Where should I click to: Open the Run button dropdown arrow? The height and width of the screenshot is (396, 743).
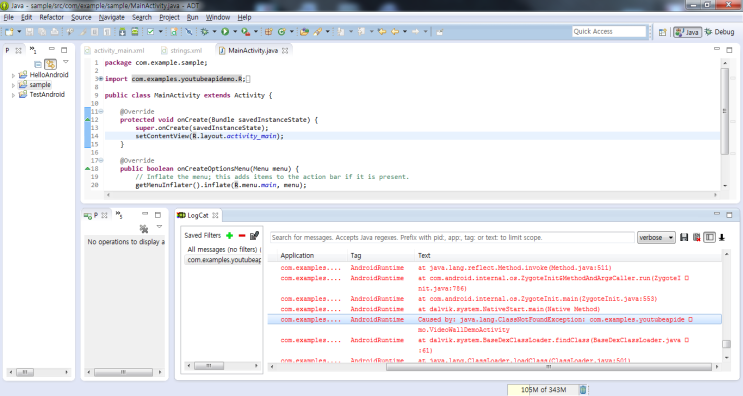click(235, 32)
